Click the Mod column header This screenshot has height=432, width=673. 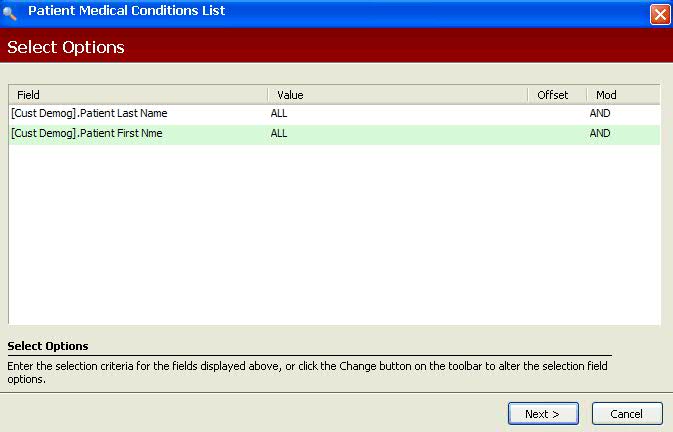[621, 95]
